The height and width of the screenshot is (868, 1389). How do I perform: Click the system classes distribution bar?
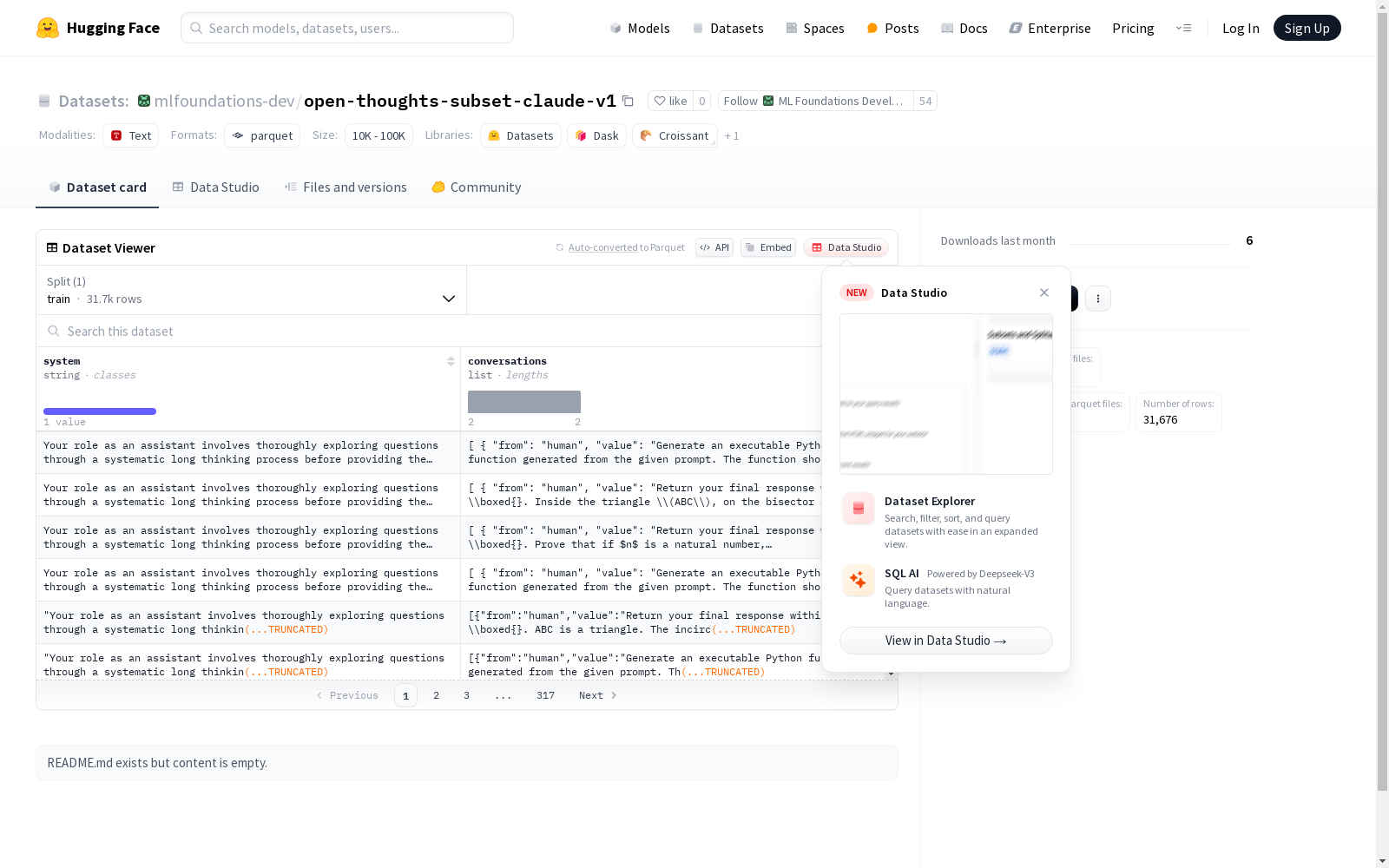coord(100,411)
